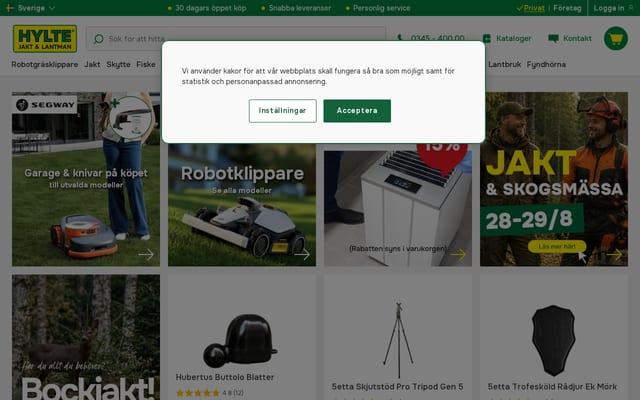Switch to Företag customer mode
The height and width of the screenshot is (400, 640).
point(567,8)
